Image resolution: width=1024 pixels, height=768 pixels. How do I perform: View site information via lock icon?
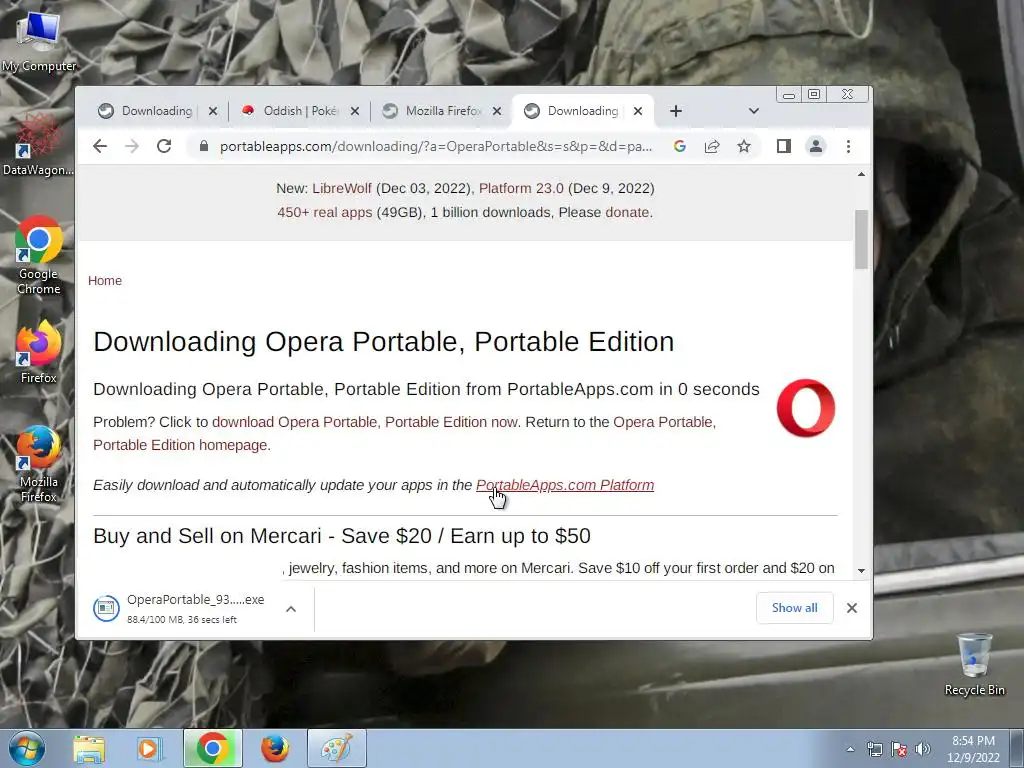pyautogui.click(x=204, y=146)
